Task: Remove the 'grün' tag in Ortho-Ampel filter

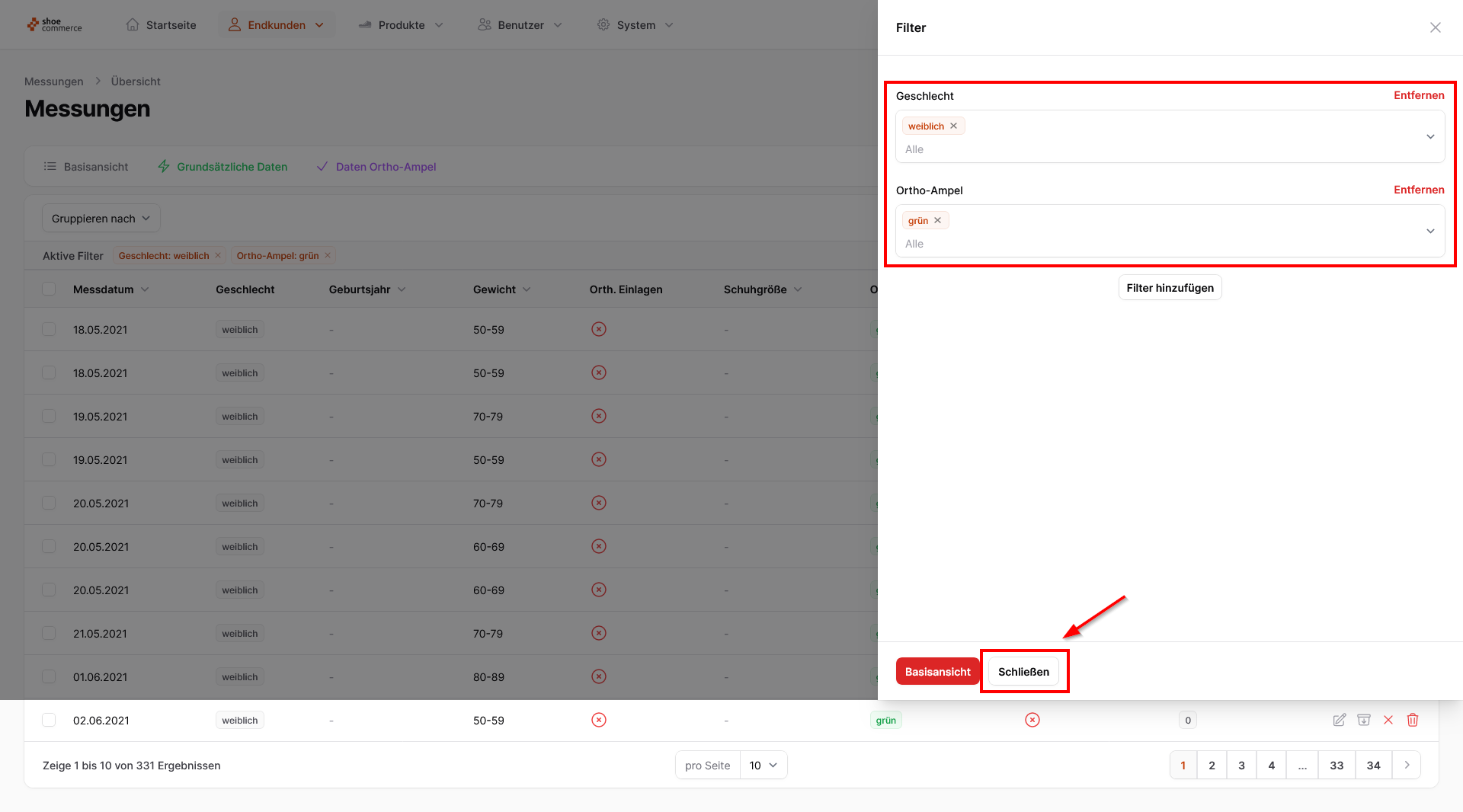Action: coord(938,221)
